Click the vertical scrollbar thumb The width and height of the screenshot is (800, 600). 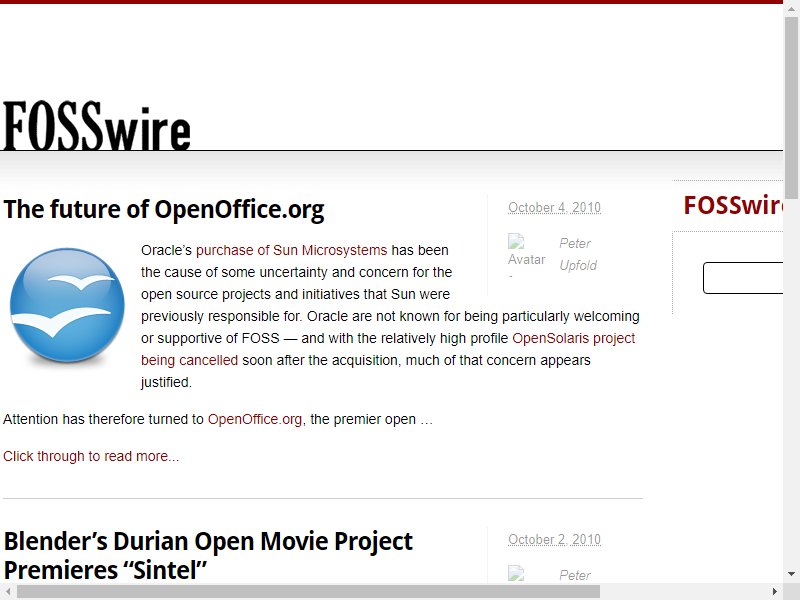pyautogui.click(x=791, y=108)
